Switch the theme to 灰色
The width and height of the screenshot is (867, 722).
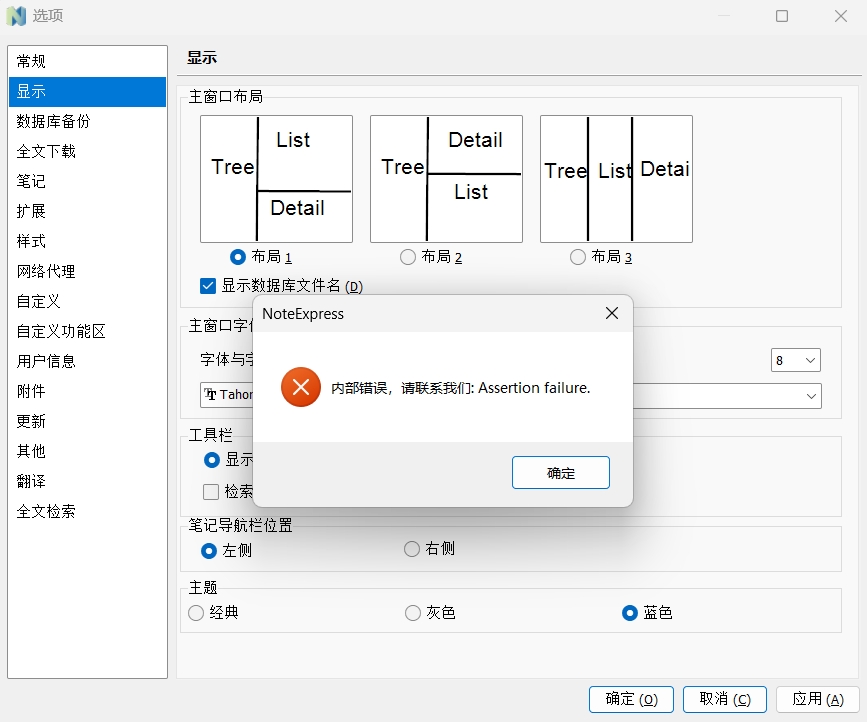411,613
